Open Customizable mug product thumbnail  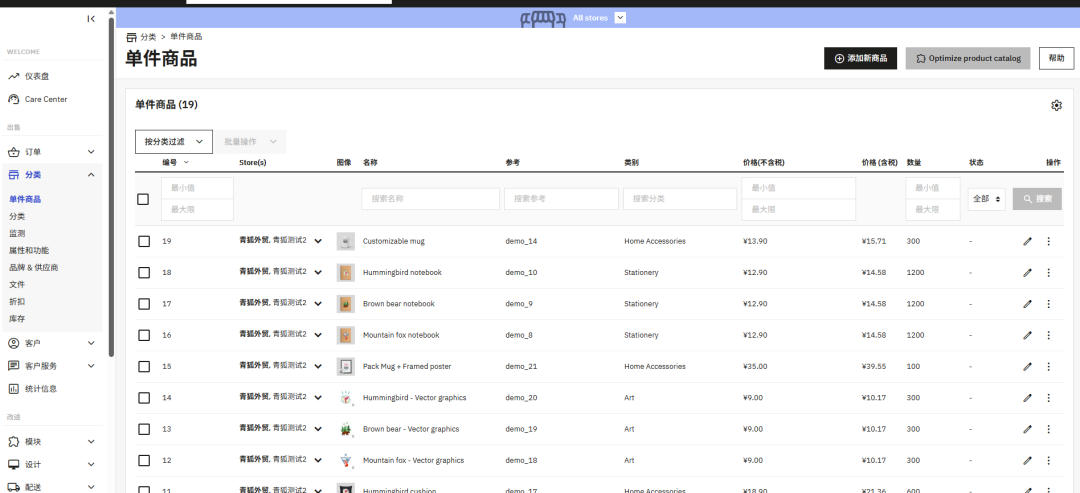tap(345, 242)
